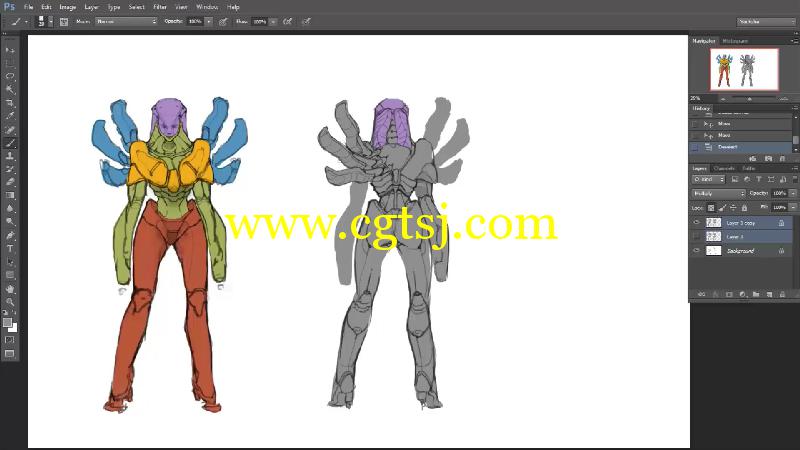Open layer Fill dropdown arrow
This screenshot has height=450, width=800.
tap(793, 208)
